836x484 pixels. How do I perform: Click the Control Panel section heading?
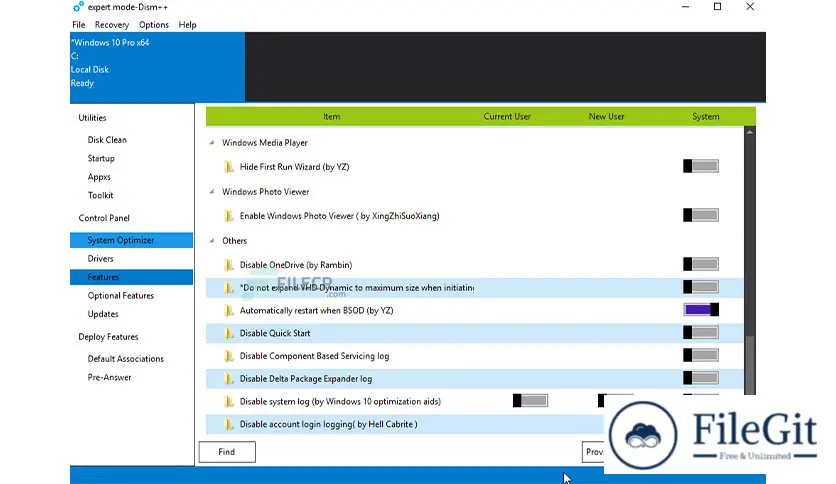click(x=104, y=218)
